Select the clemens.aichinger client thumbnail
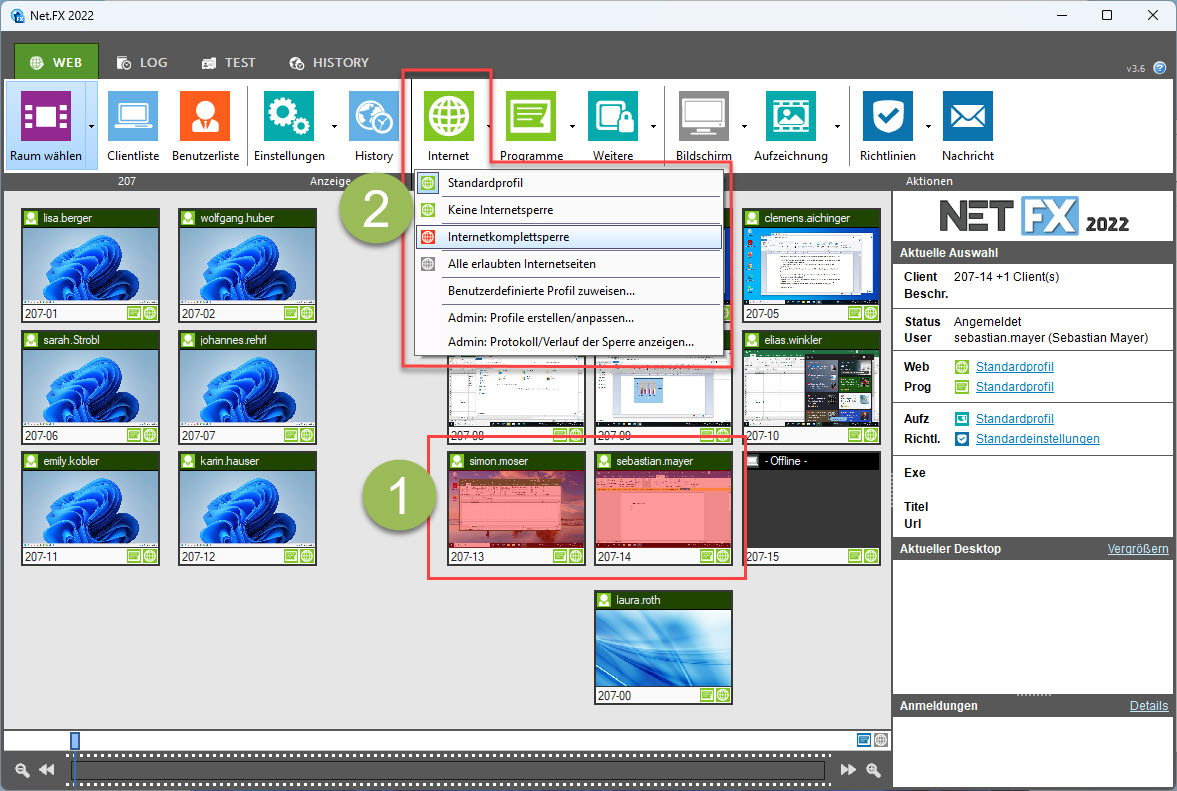Screen dimensions: 1177x791 (811, 266)
